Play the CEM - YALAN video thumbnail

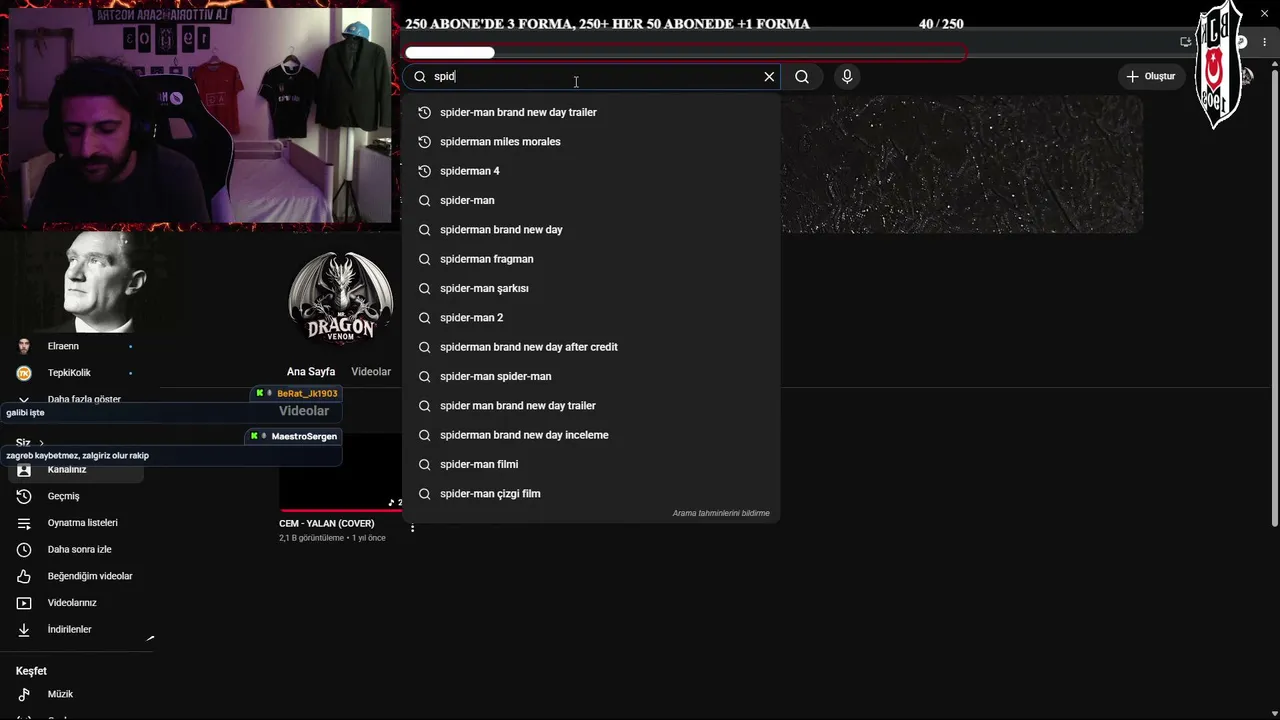pos(340,472)
